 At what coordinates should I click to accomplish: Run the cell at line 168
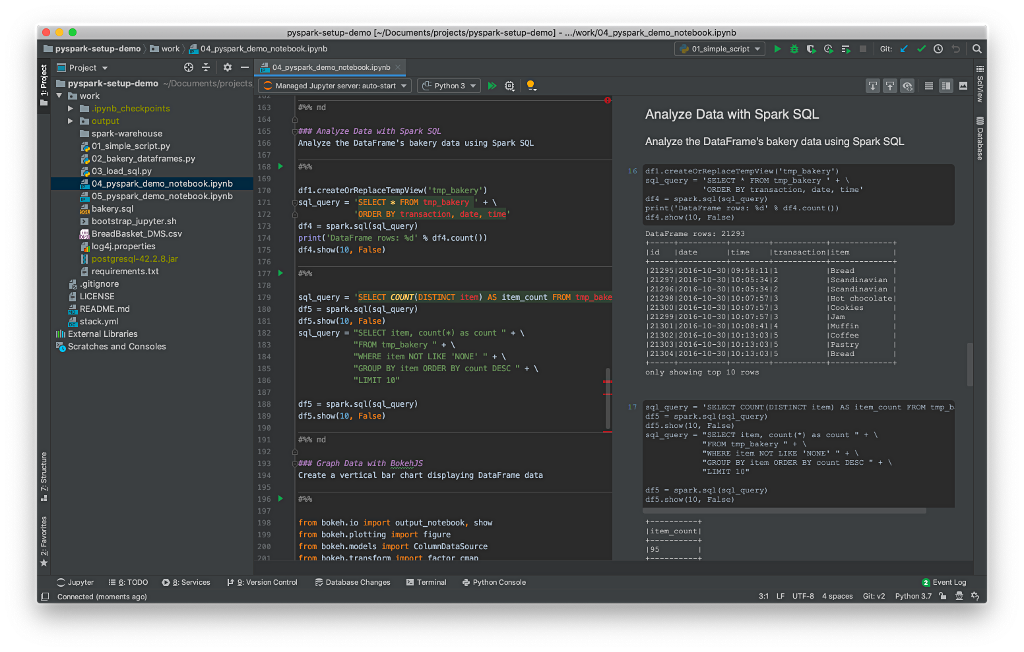pyautogui.click(x=281, y=167)
